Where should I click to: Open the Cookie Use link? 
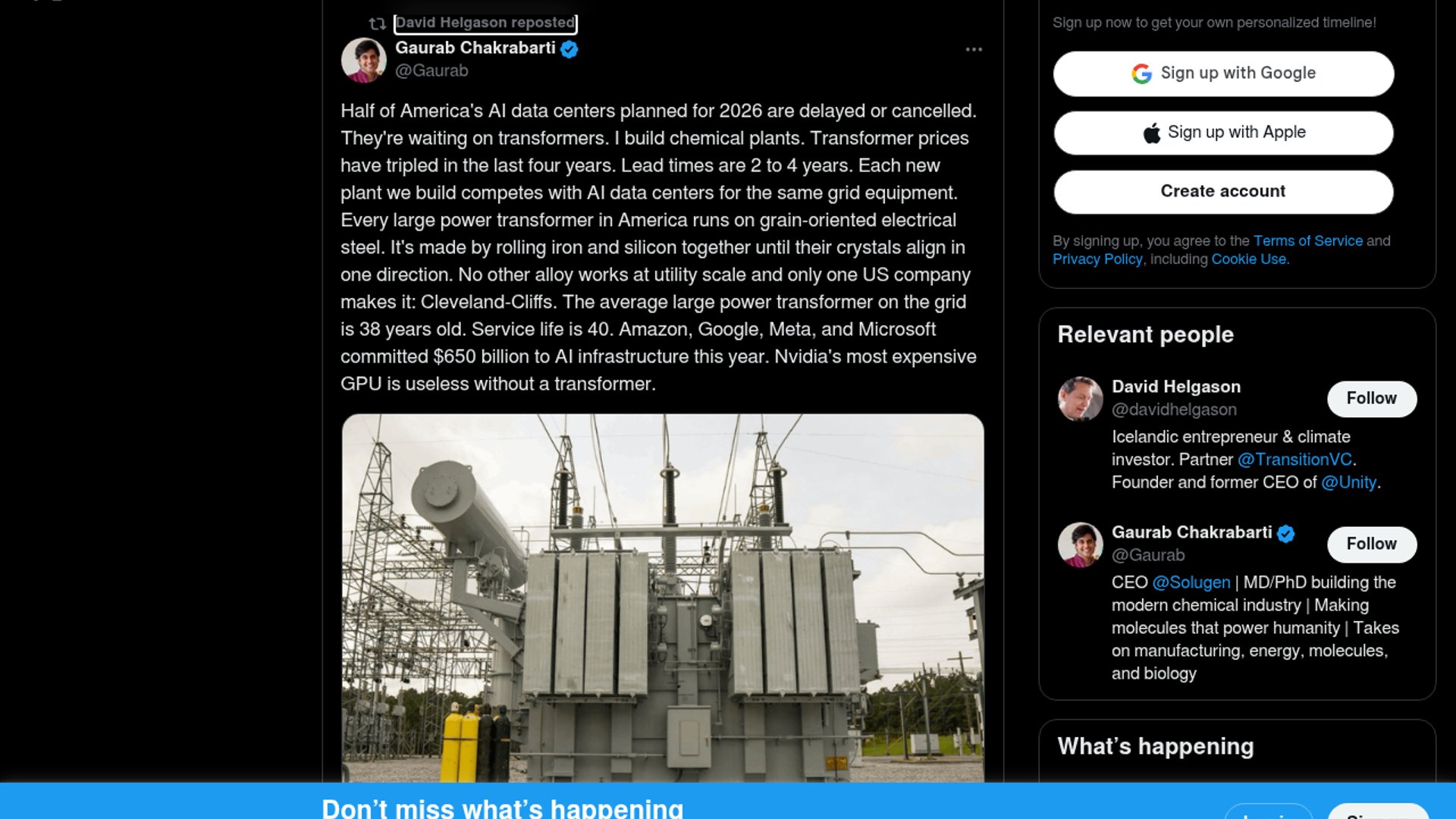tap(1249, 259)
